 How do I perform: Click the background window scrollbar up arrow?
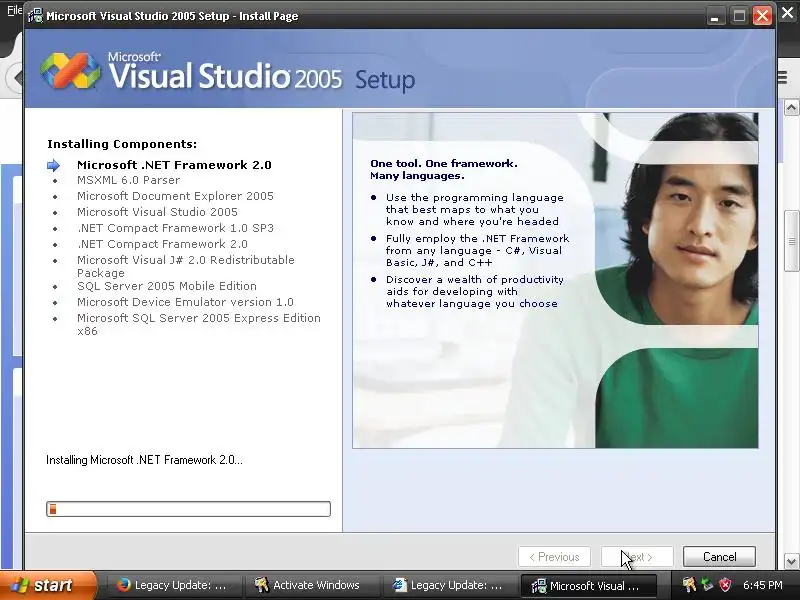click(x=791, y=107)
